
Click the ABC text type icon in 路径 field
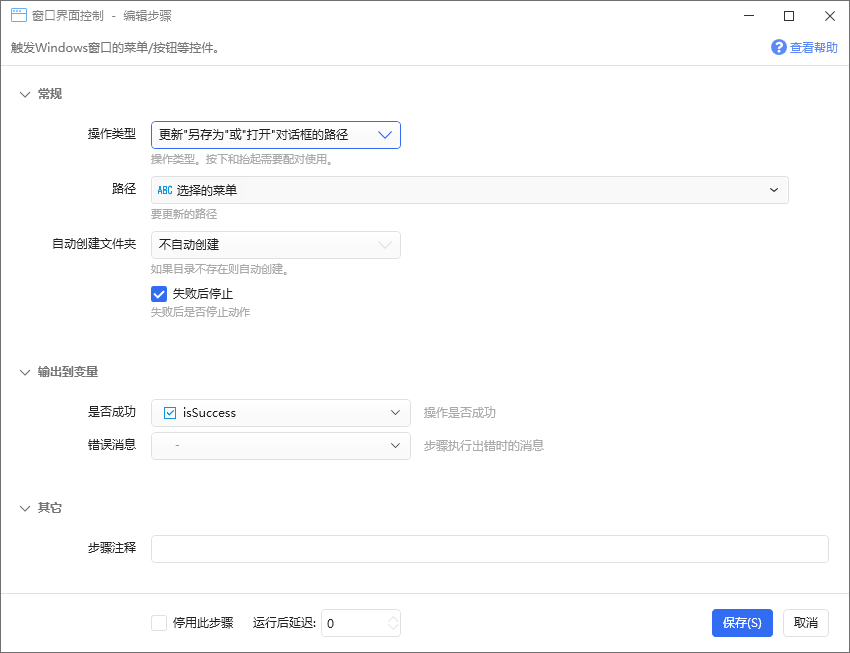pos(165,190)
